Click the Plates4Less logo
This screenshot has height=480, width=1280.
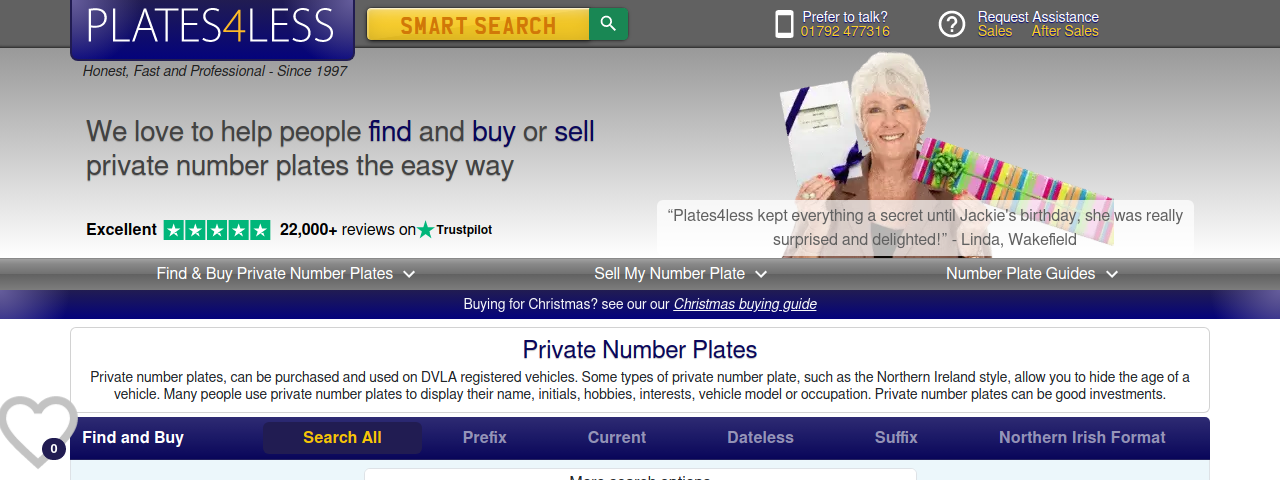tap(212, 28)
